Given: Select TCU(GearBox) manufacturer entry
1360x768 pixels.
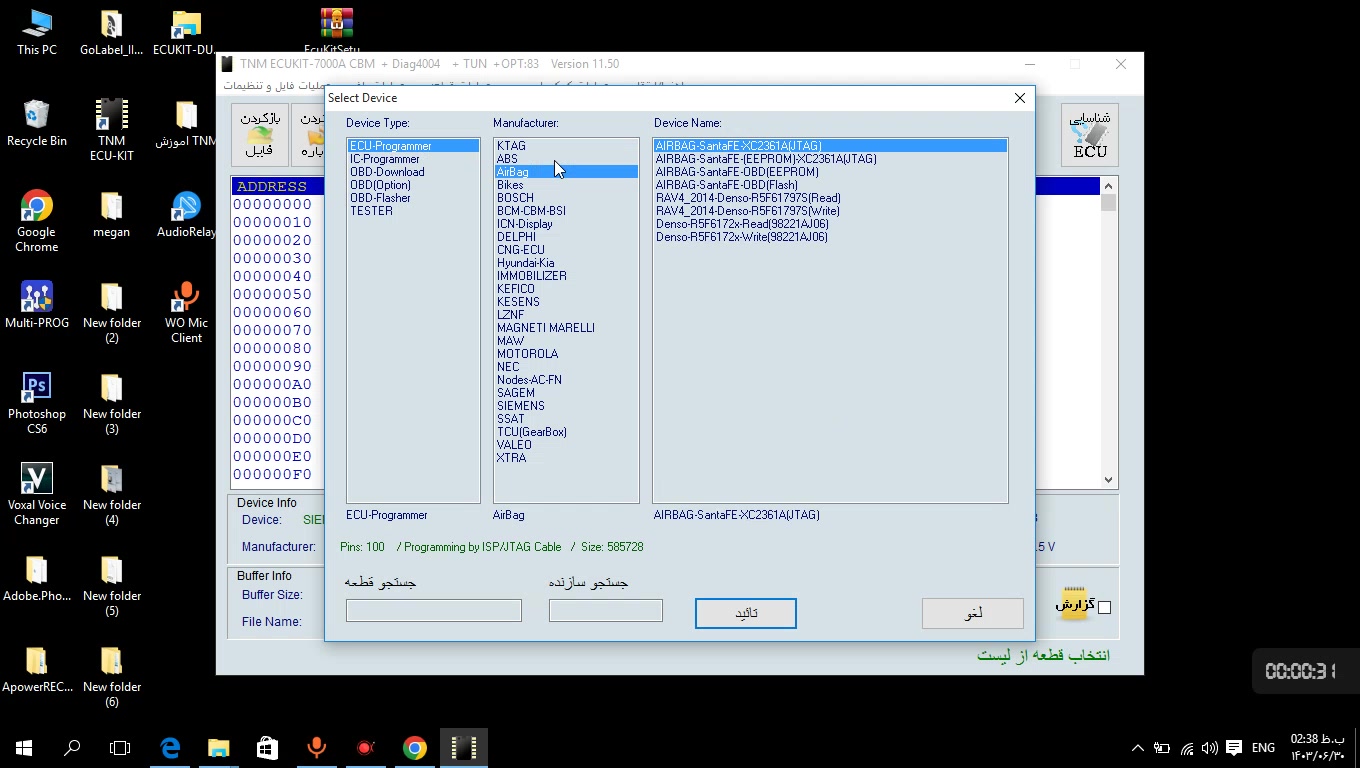Looking at the screenshot, I should 566,432.
